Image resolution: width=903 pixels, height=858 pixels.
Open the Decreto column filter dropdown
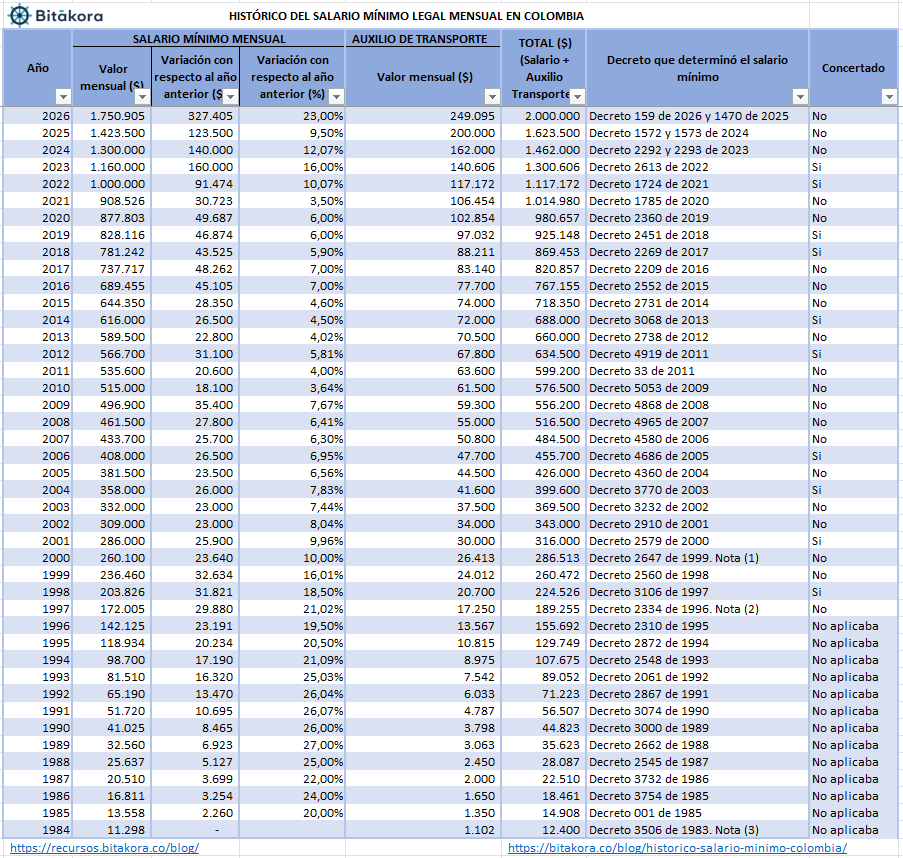click(x=799, y=97)
